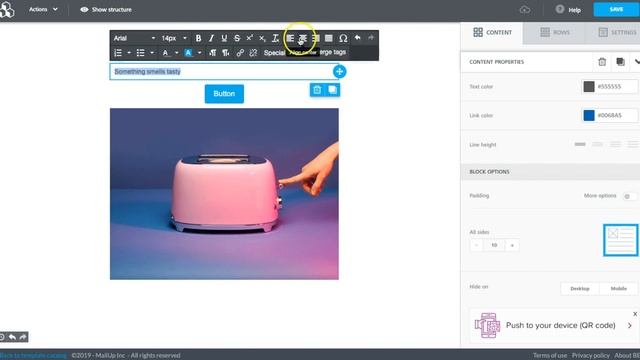The height and width of the screenshot is (360, 640).
Task: Open the cloud save status icon
Action: 525,10
